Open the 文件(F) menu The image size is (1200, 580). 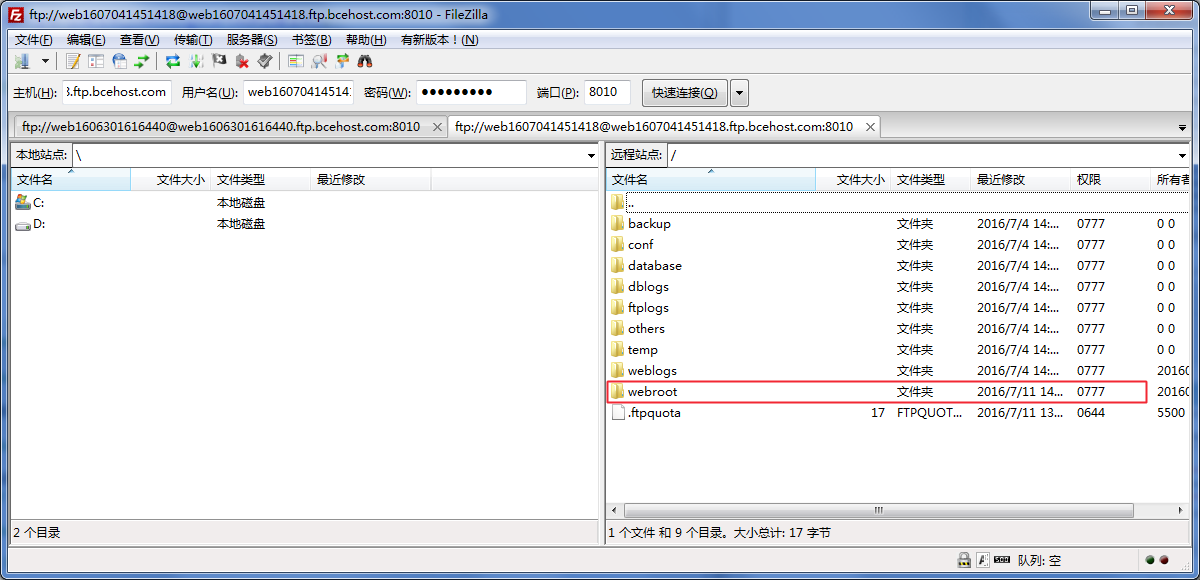pos(33,40)
